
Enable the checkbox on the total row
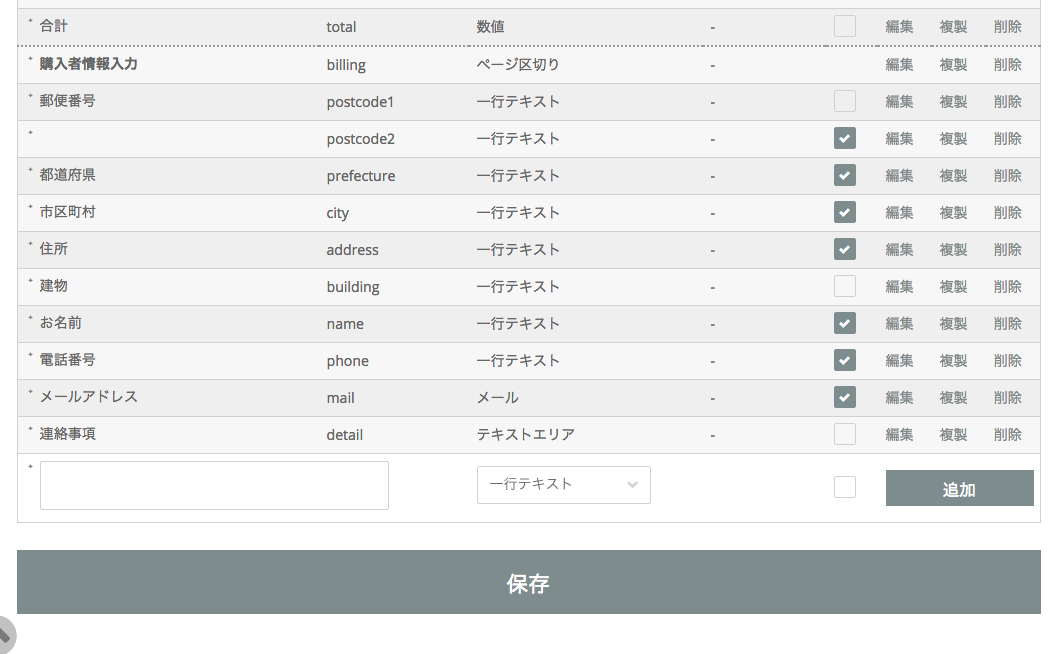(x=844, y=27)
